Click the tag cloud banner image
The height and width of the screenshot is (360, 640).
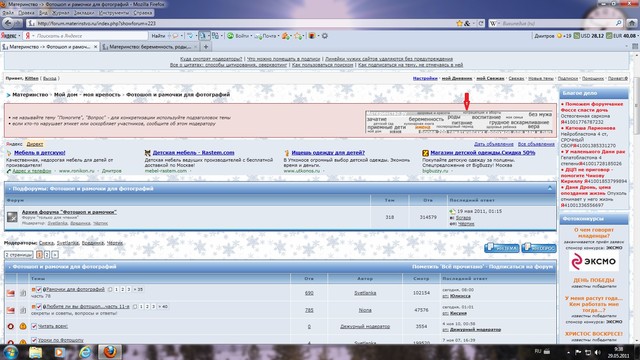click(x=459, y=122)
